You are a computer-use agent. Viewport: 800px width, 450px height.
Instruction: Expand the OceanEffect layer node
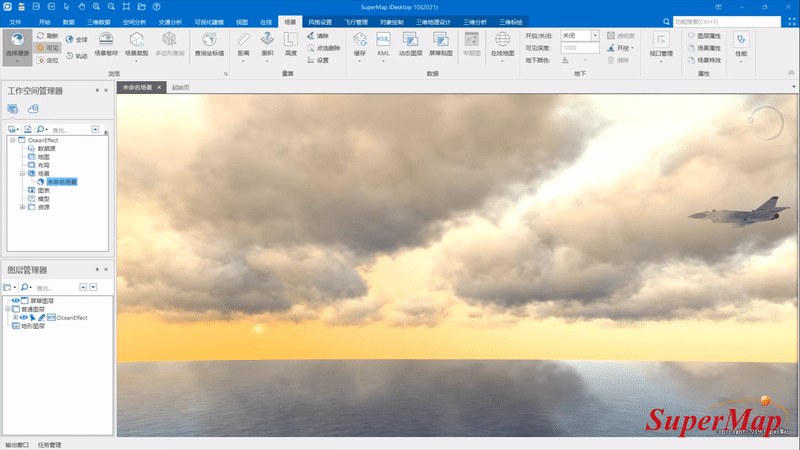15,317
